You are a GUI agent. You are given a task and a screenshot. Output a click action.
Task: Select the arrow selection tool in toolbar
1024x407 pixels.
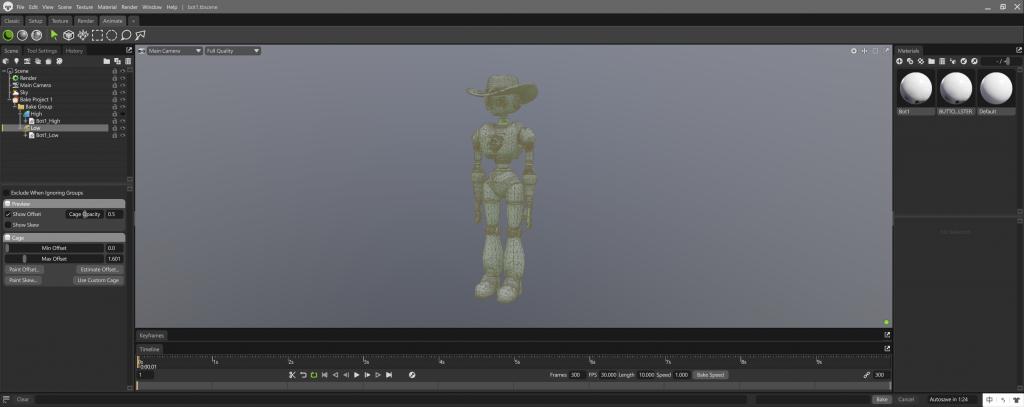(x=55, y=35)
